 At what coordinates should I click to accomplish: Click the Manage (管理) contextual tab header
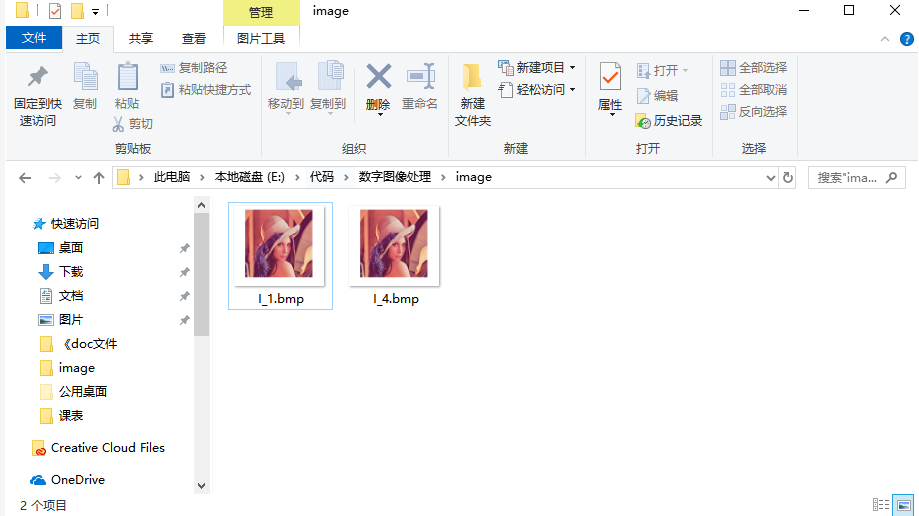click(261, 12)
